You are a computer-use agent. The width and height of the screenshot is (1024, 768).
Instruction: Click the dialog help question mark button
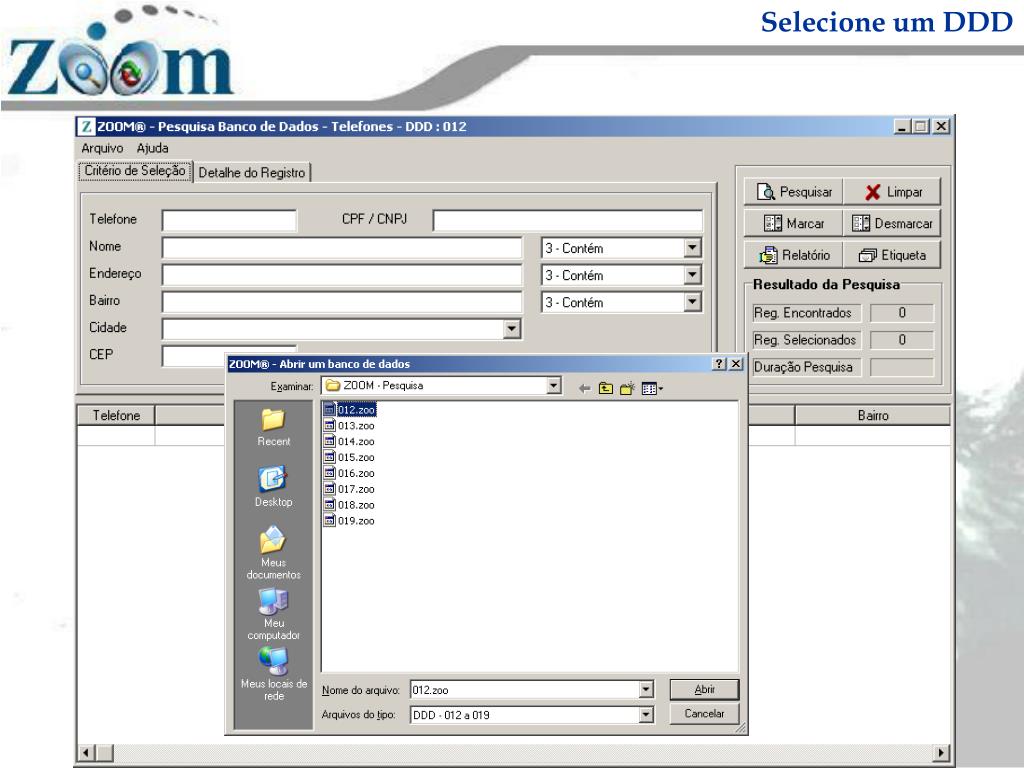[x=719, y=364]
